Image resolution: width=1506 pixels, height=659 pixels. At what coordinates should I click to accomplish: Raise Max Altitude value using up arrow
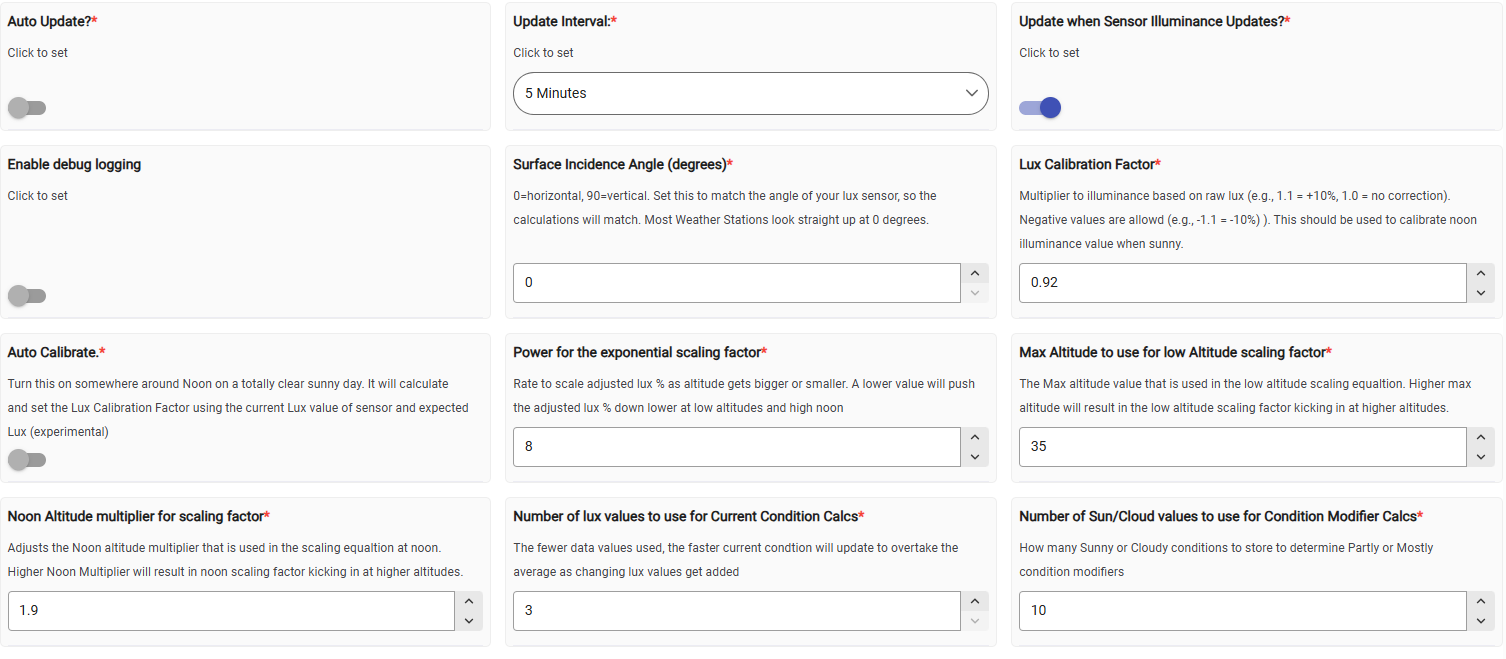(x=1481, y=437)
